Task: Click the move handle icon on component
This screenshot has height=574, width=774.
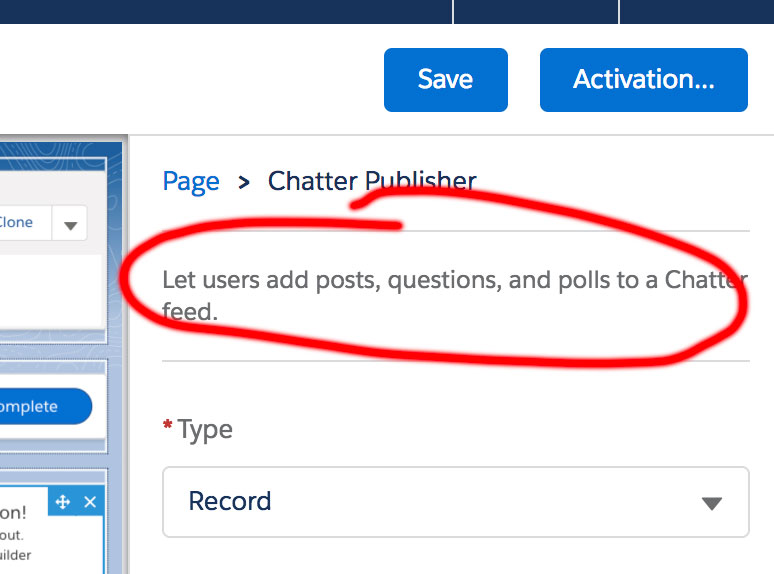Action: pyautogui.click(x=62, y=502)
